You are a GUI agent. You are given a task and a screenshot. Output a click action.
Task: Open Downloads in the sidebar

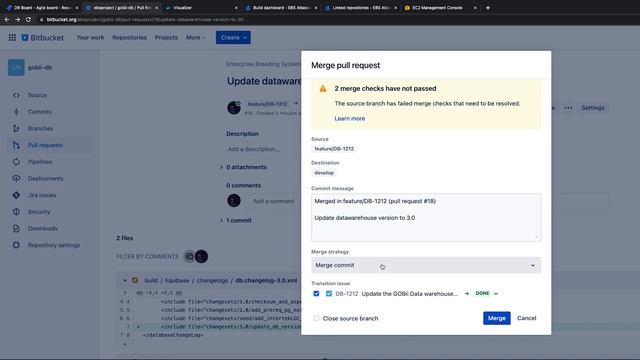click(42, 229)
